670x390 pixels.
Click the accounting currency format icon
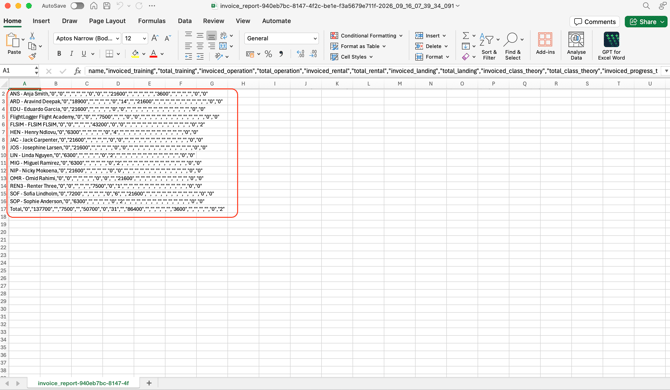point(250,54)
